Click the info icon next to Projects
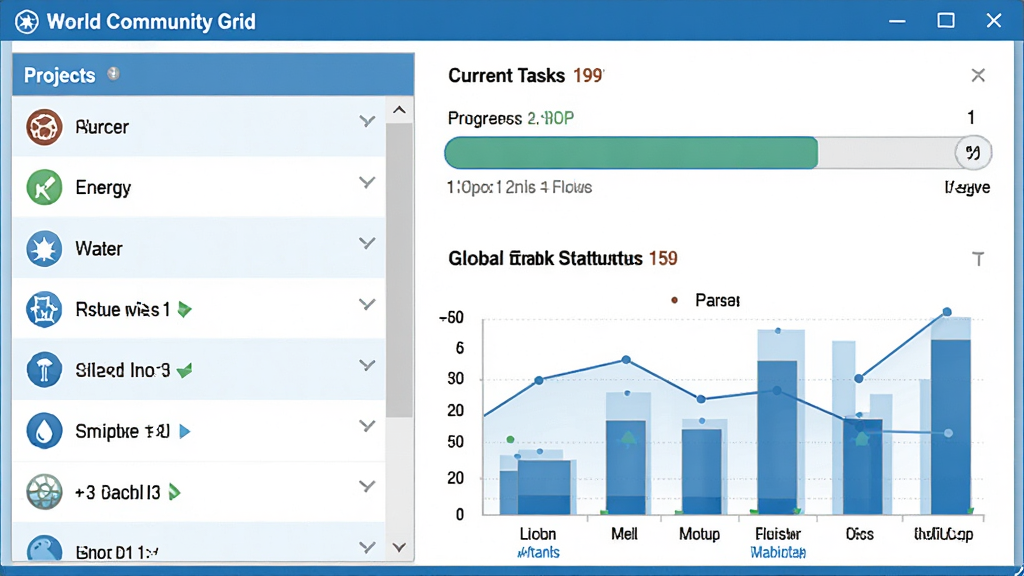 pos(114,74)
